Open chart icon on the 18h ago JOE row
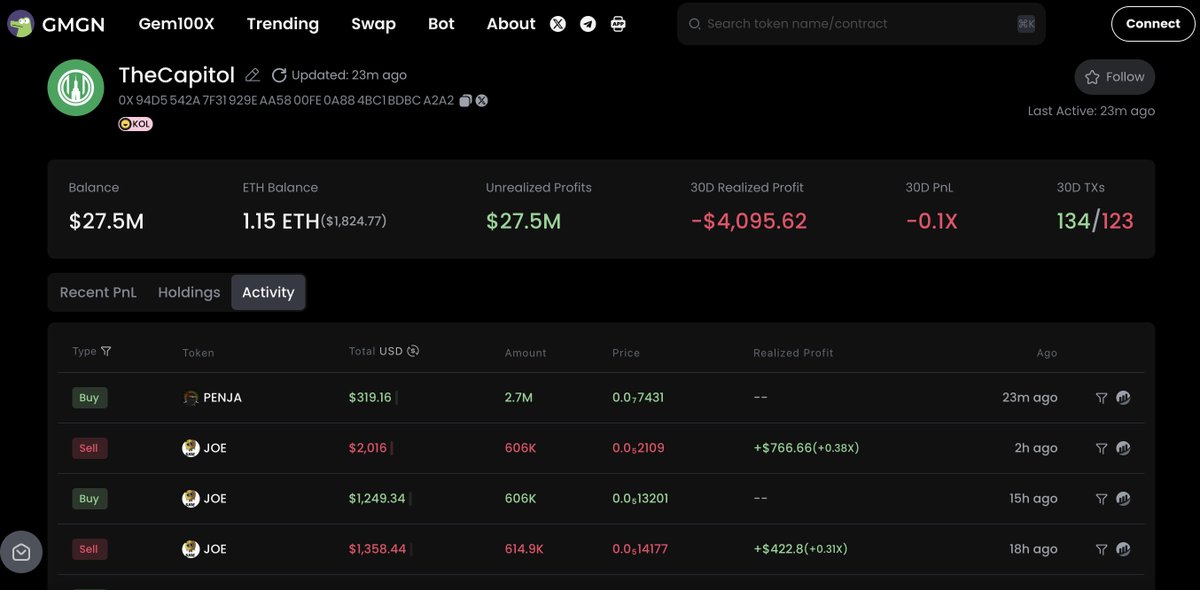 [1123, 549]
